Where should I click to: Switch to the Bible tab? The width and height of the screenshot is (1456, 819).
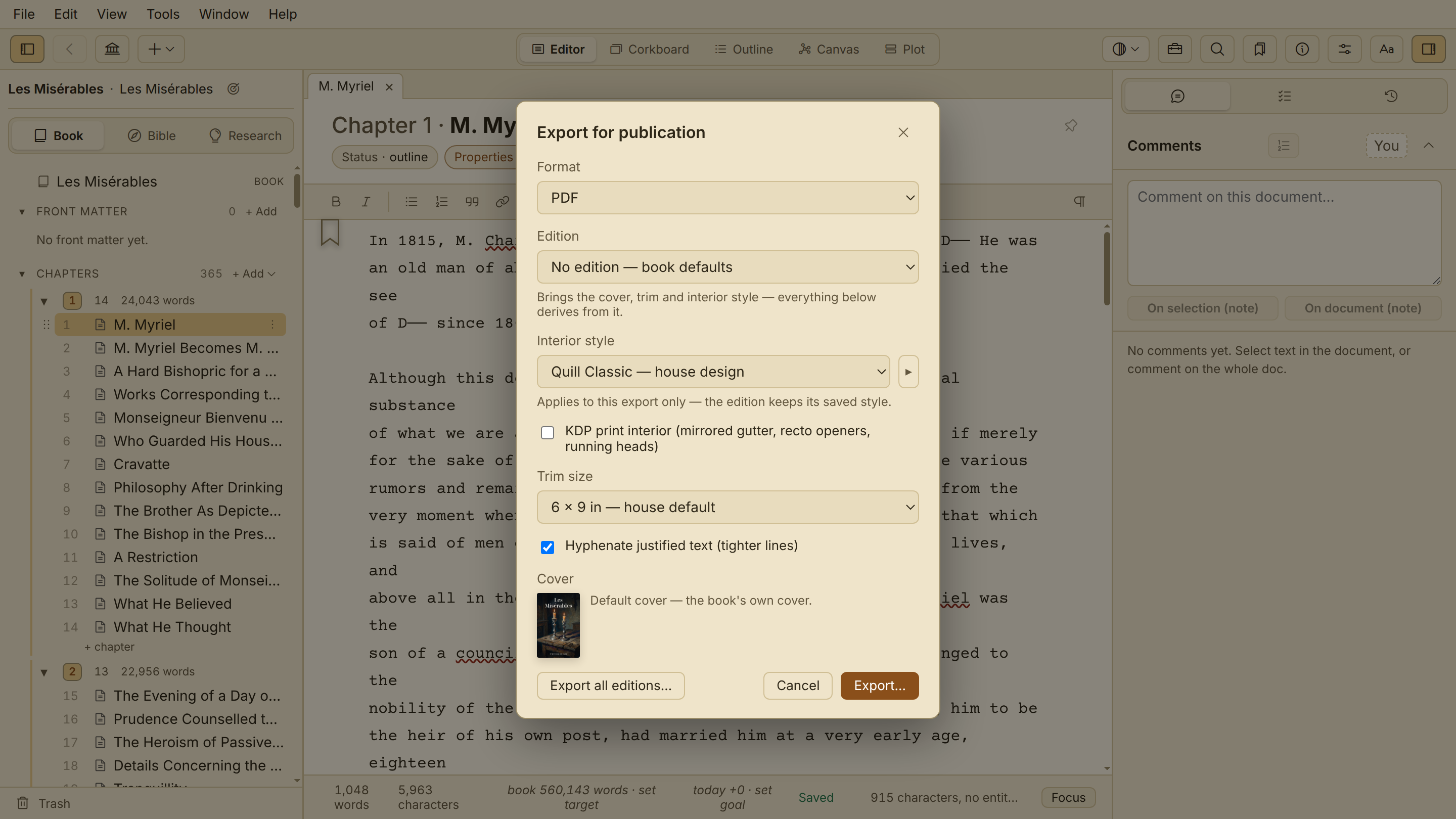(x=152, y=135)
